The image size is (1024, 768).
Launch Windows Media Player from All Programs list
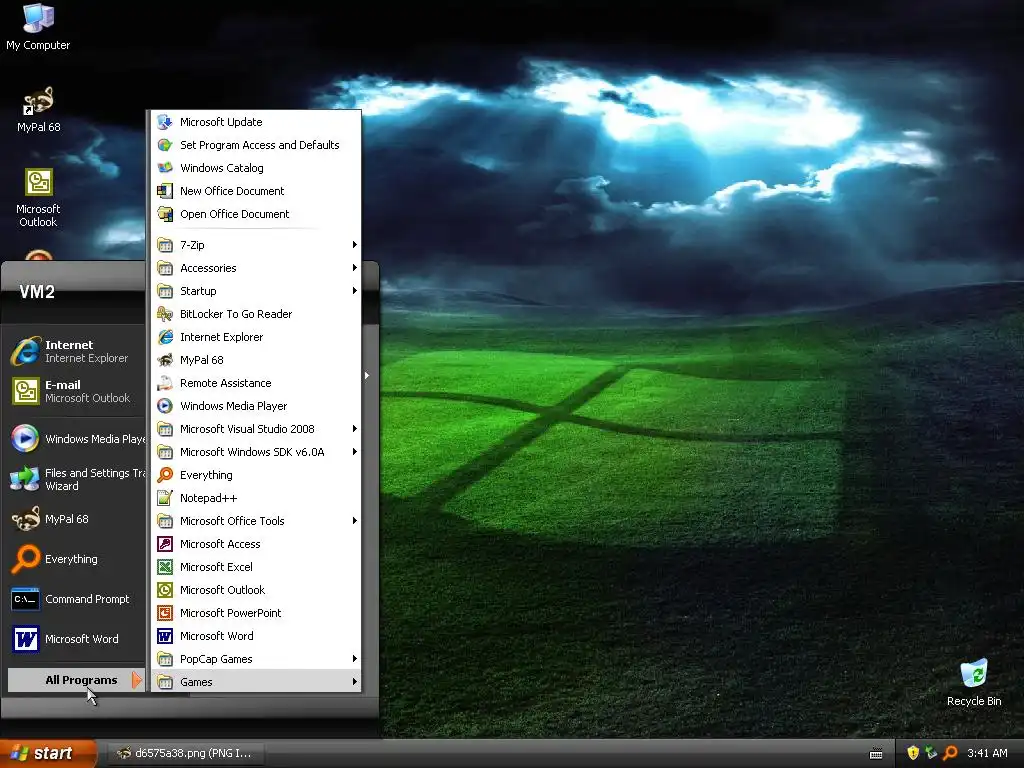[255, 406]
